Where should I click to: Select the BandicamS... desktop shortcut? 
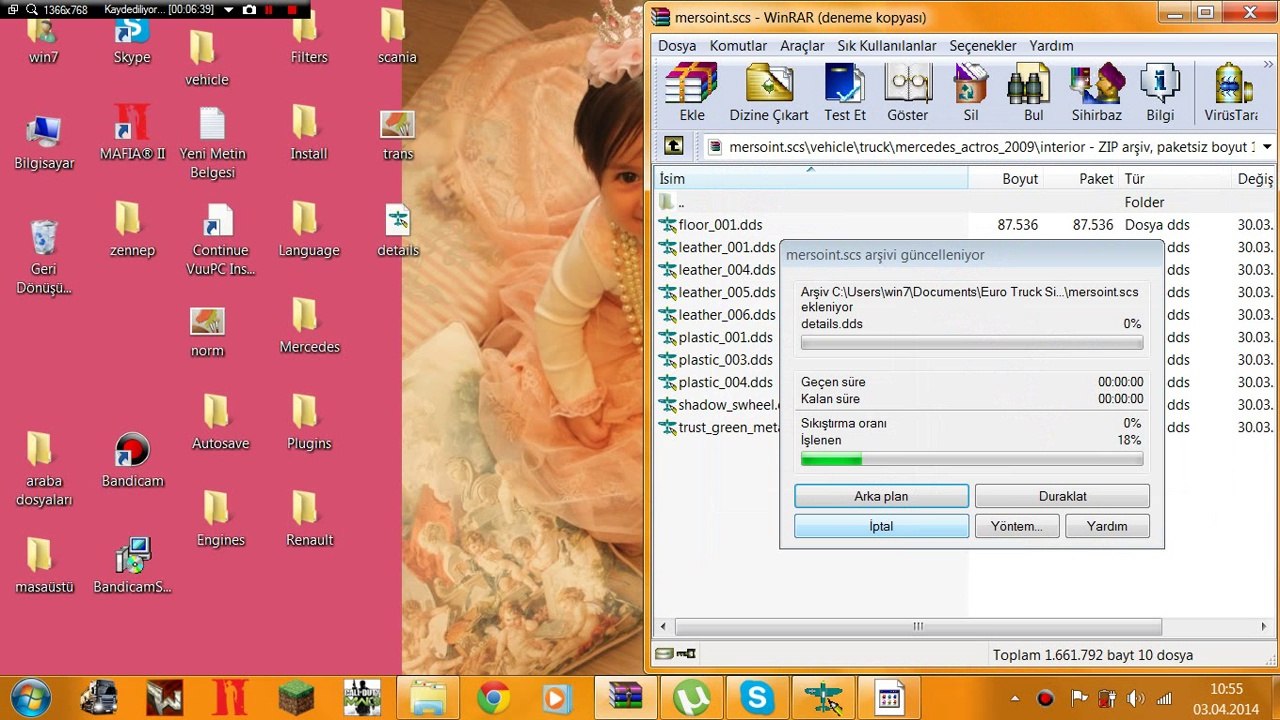[132, 565]
